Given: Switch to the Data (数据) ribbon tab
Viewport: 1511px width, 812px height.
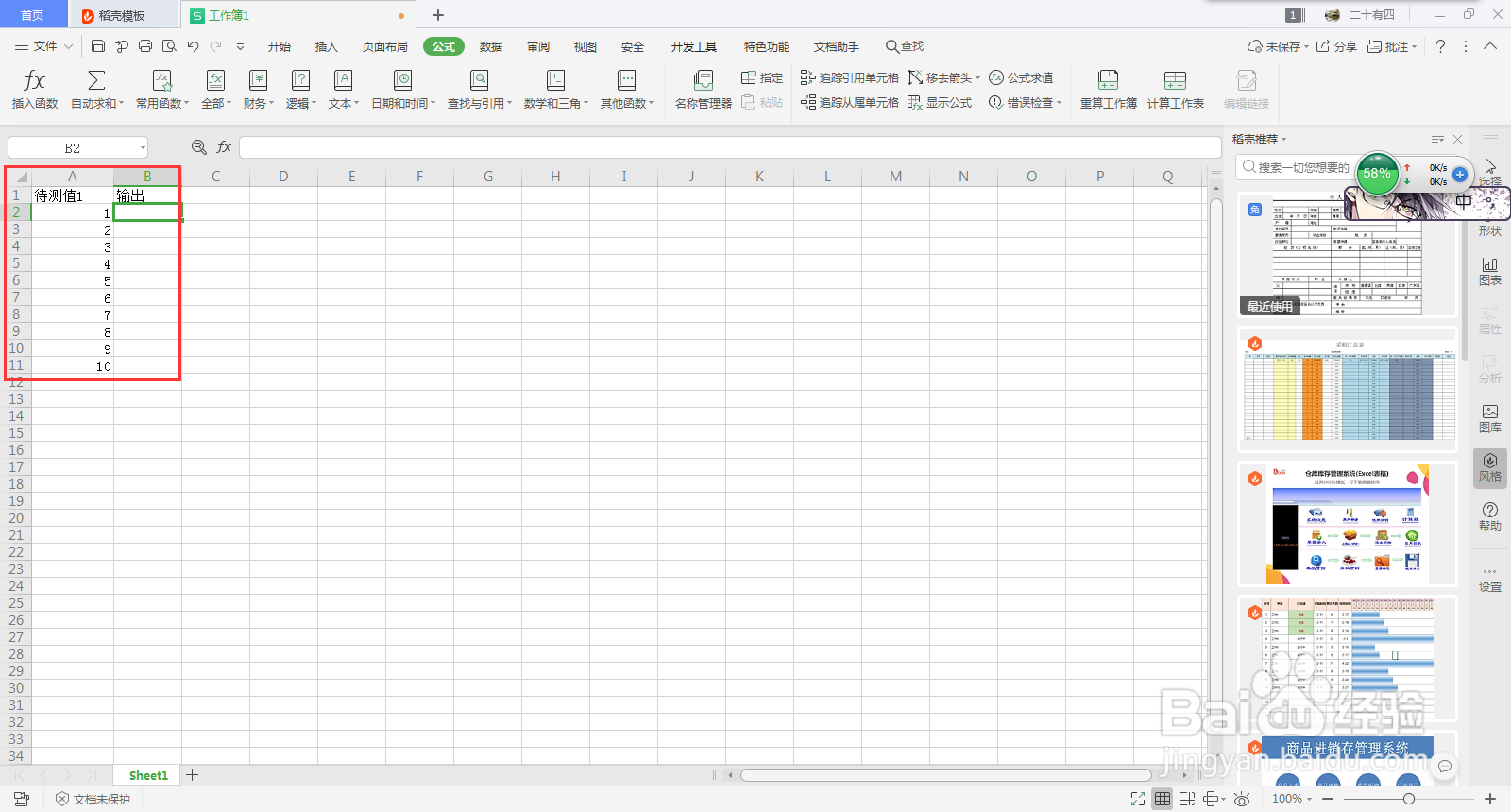Looking at the screenshot, I should click(490, 46).
